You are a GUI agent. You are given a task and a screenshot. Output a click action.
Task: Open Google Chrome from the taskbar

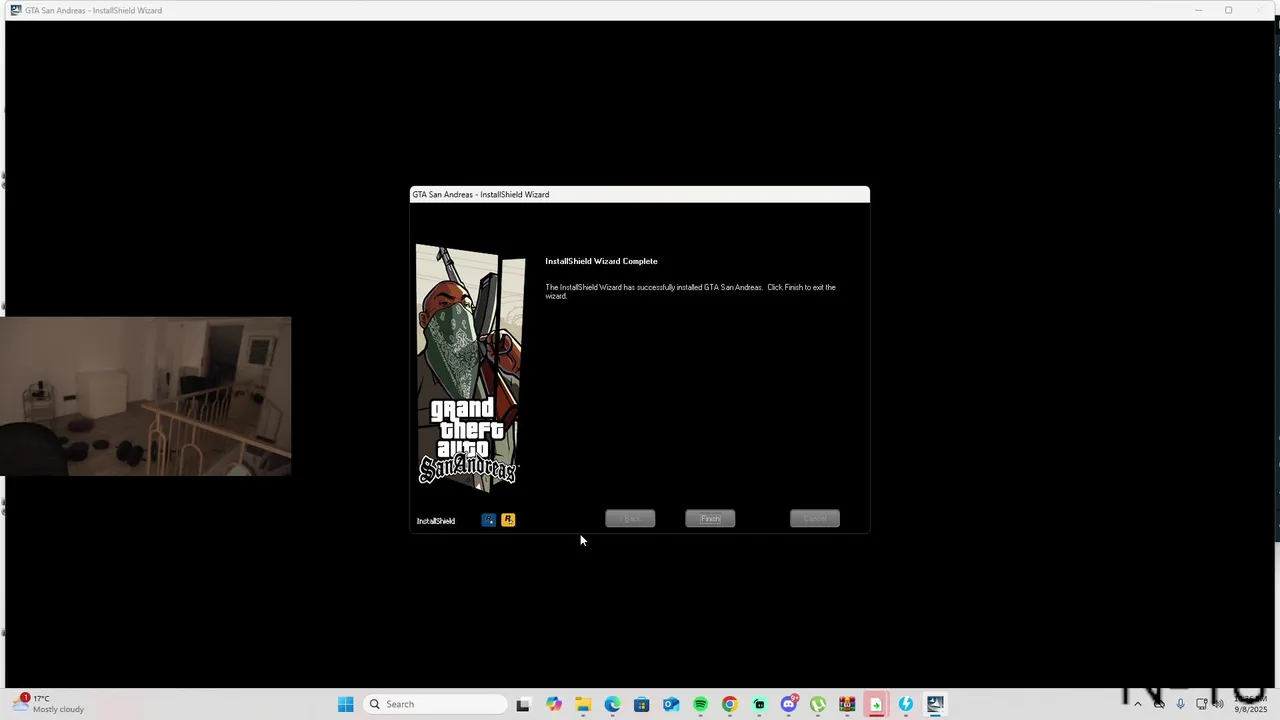pos(730,704)
